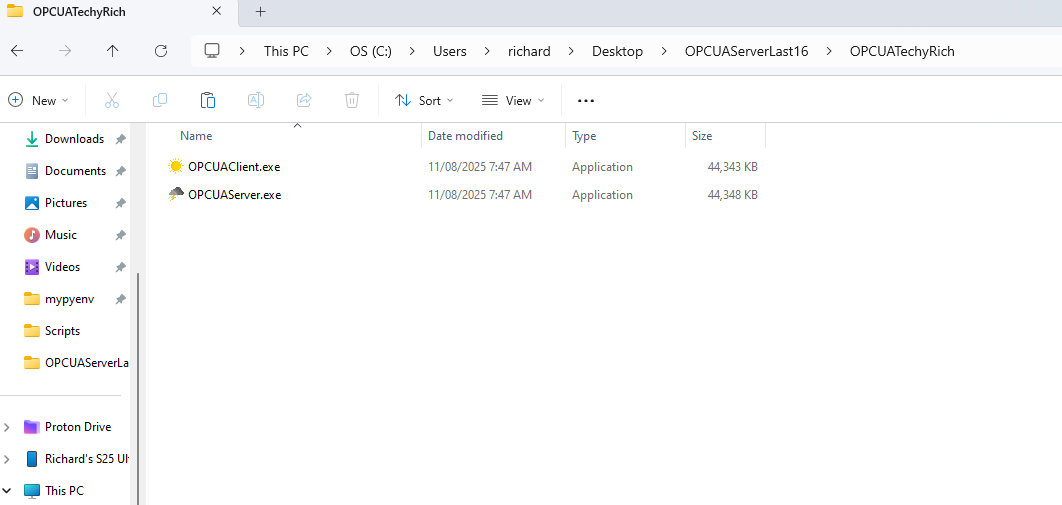The height and width of the screenshot is (505, 1062).
Task: Close the OPCUATechyRich tab
Action: tap(217, 12)
